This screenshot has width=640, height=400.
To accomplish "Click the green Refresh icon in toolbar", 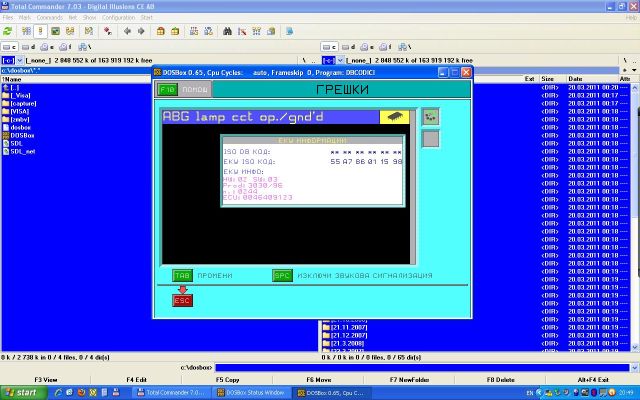I will [x=8, y=31].
